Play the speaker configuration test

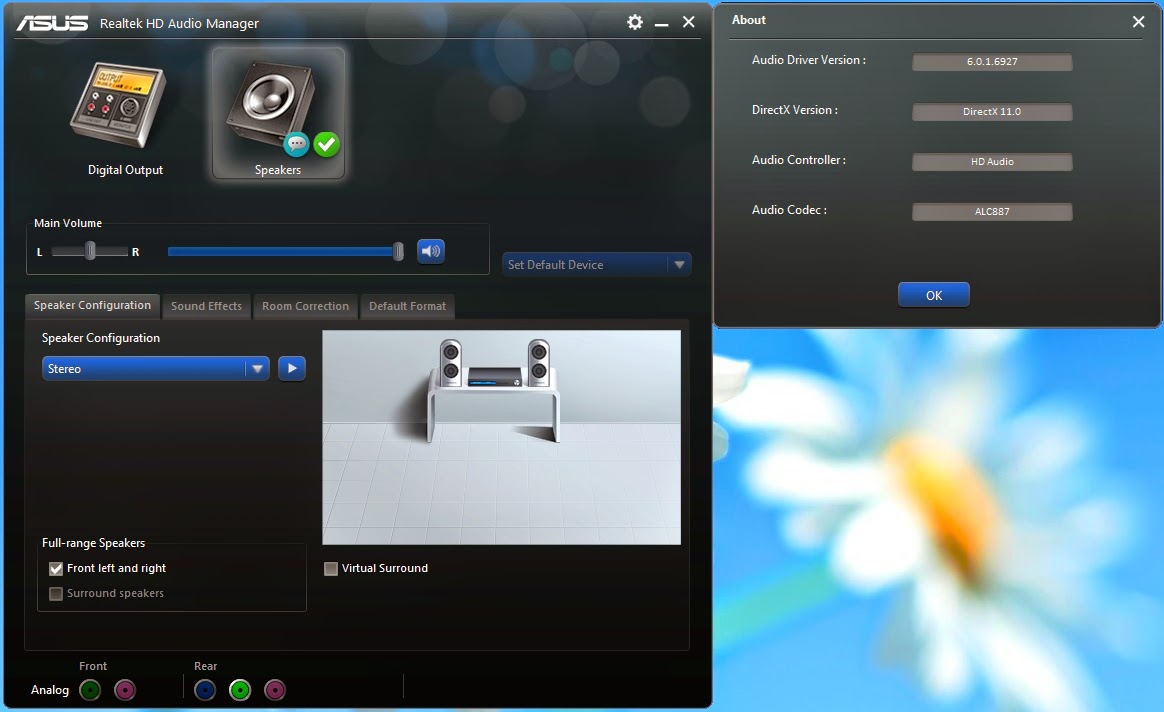pos(292,368)
